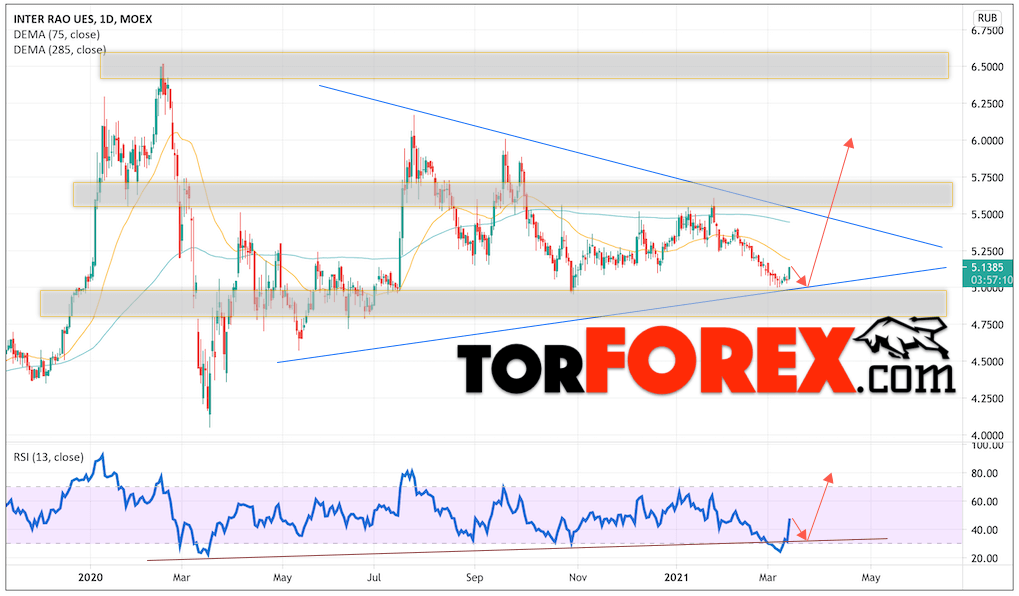The width and height of the screenshot is (1019, 596).
Task: Select the DEMA (75, close) indicator label
Action: click(57, 34)
